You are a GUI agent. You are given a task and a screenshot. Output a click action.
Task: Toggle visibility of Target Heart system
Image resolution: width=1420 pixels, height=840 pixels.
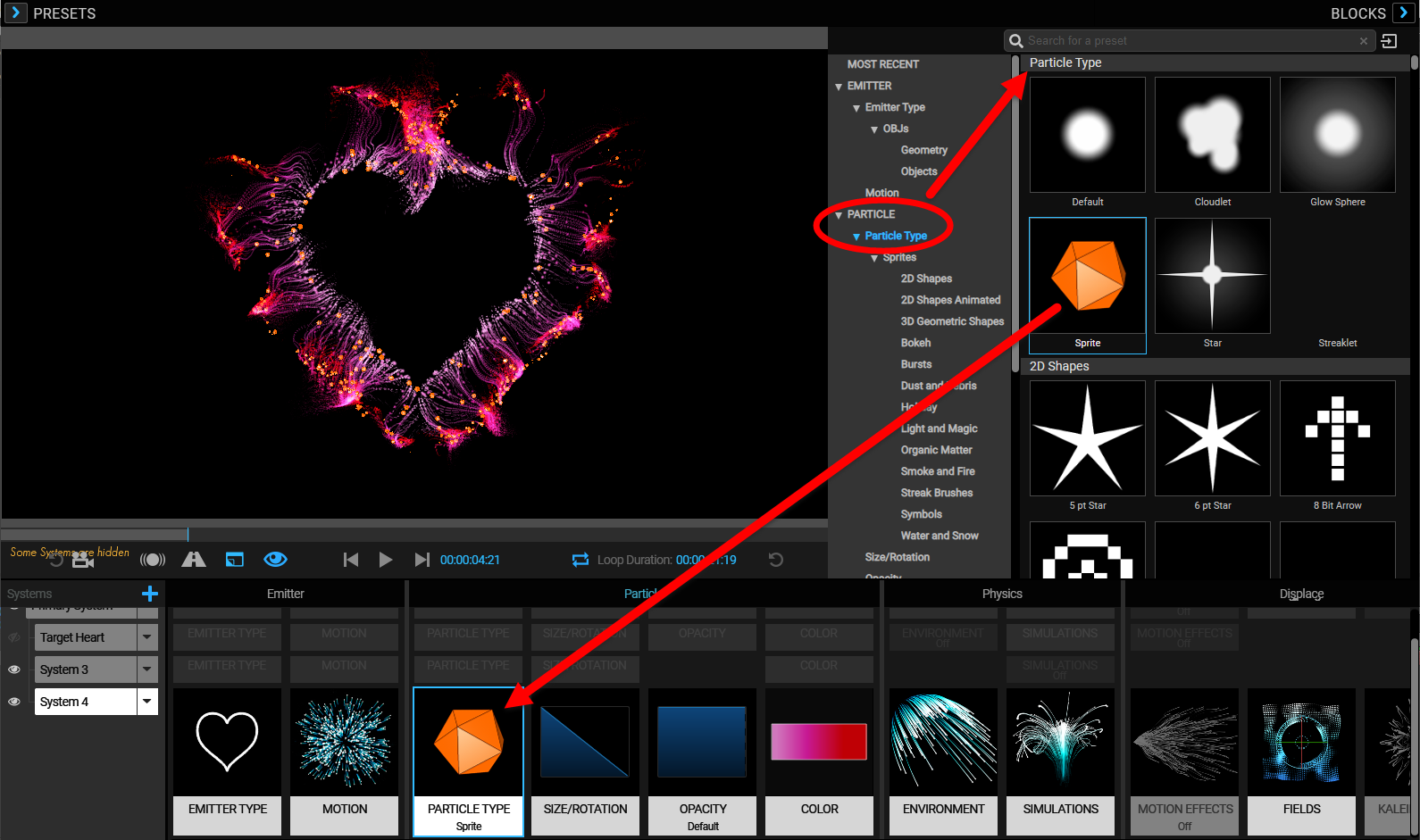click(x=14, y=637)
